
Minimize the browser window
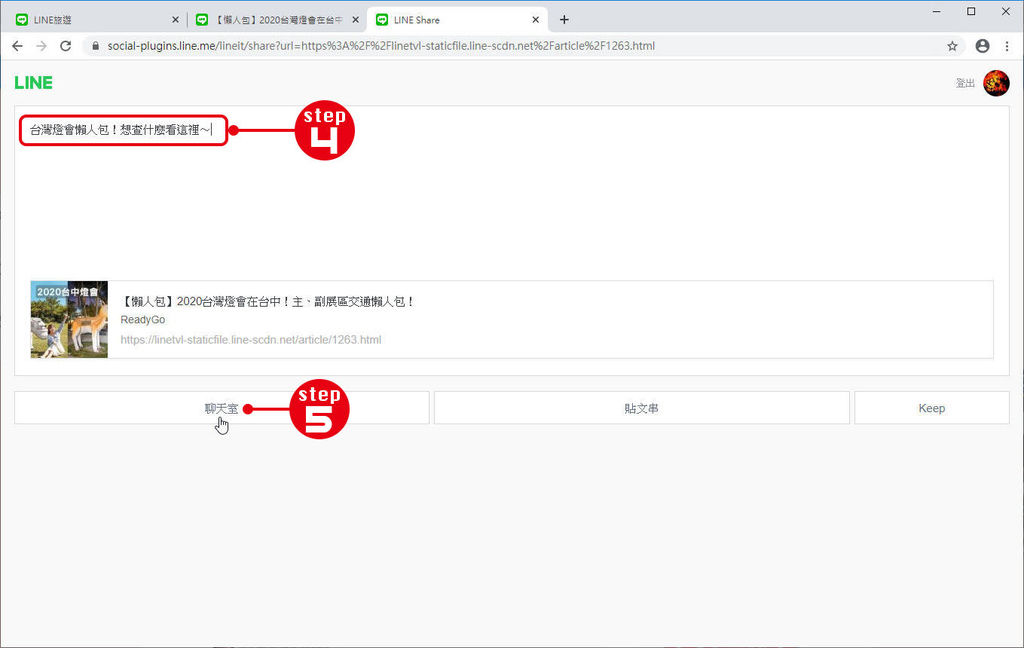(936, 11)
